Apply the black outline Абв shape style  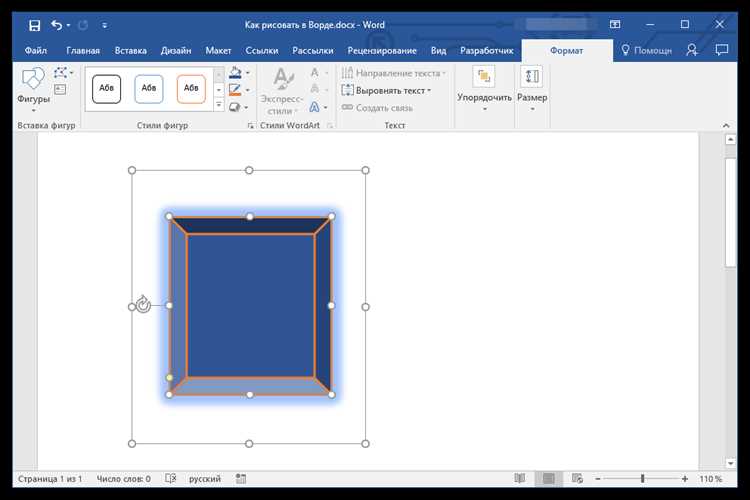[x=106, y=89]
